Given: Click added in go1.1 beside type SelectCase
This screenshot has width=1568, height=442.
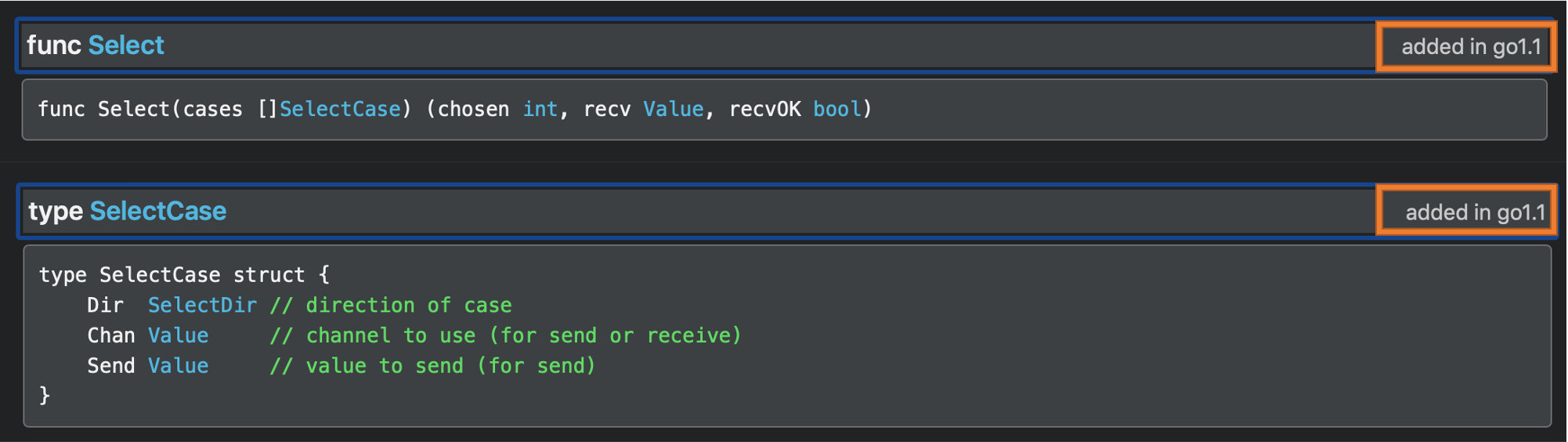Looking at the screenshot, I should tap(1476, 212).
